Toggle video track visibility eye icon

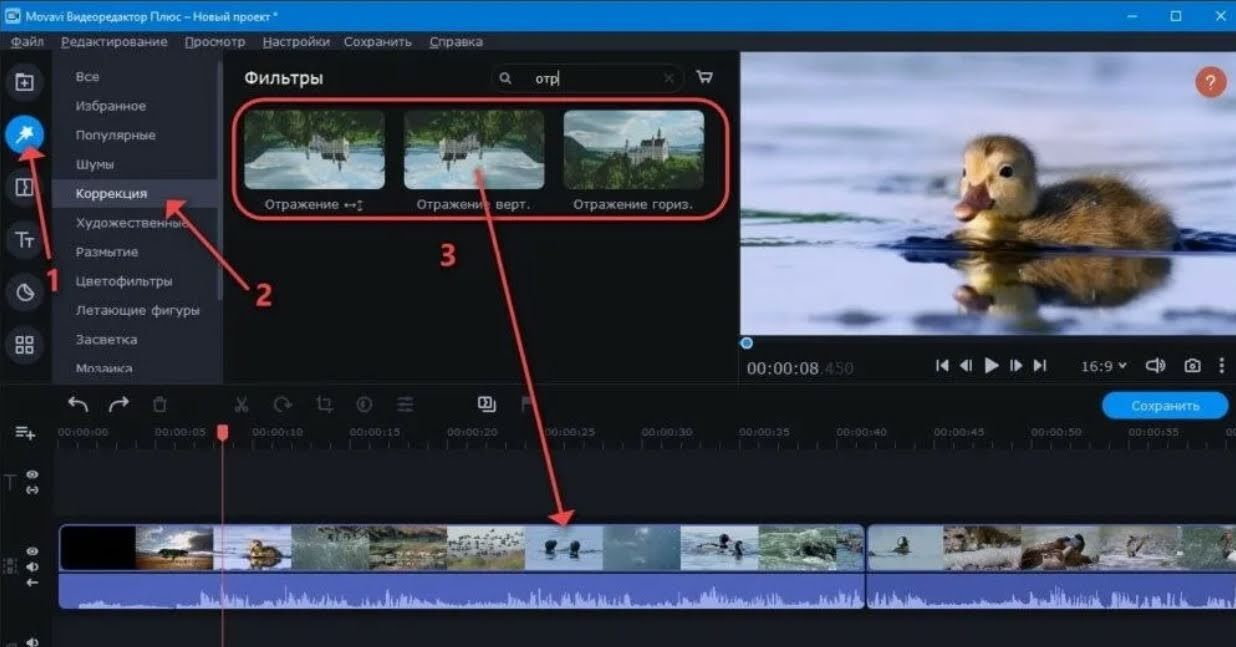coord(32,550)
